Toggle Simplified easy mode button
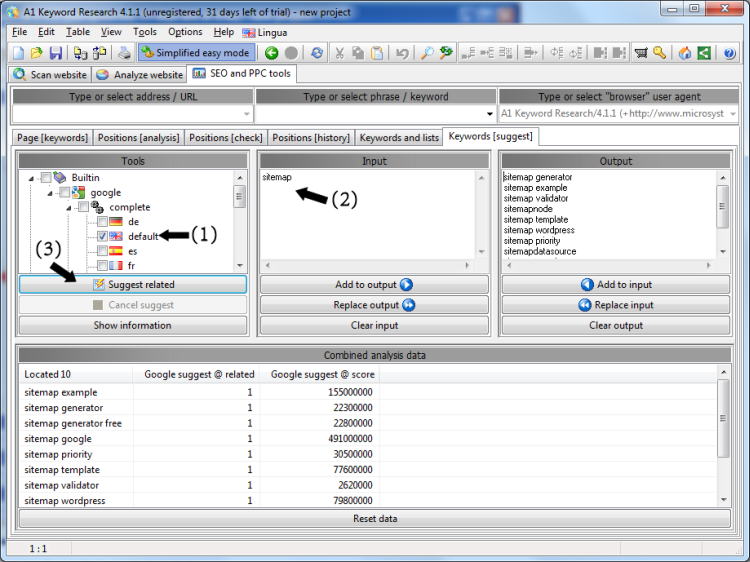Viewport: 750px width, 562px height. click(195, 53)
